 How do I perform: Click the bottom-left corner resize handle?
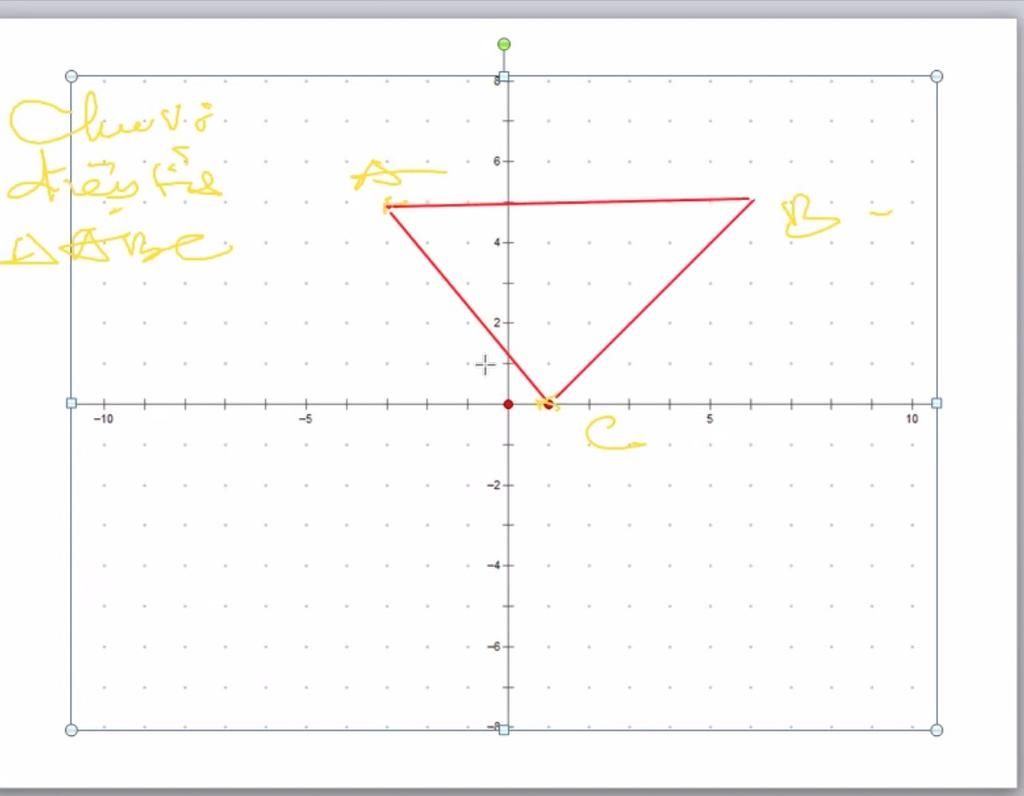(72, 730)
